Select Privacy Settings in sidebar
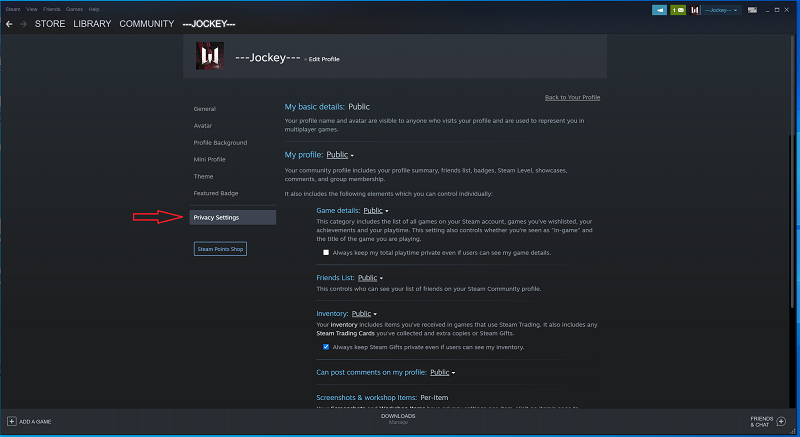800x437 pixels. tap(233, 217)
